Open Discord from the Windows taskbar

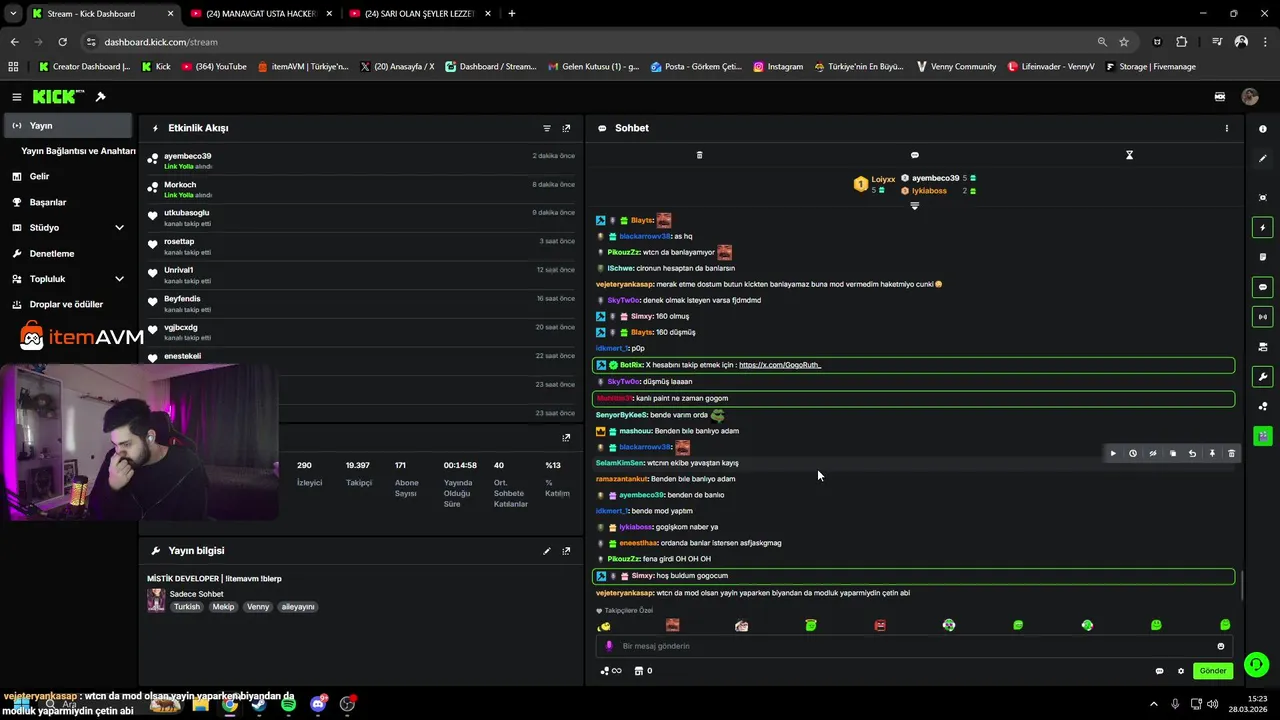pyautogui.click(x=318, y=704)
